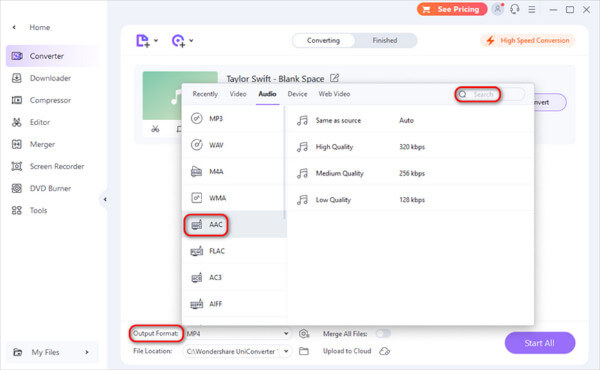Screen dimensions: 600x370
Task: Open the file location folder icon
Action: [x=304, y=351]
